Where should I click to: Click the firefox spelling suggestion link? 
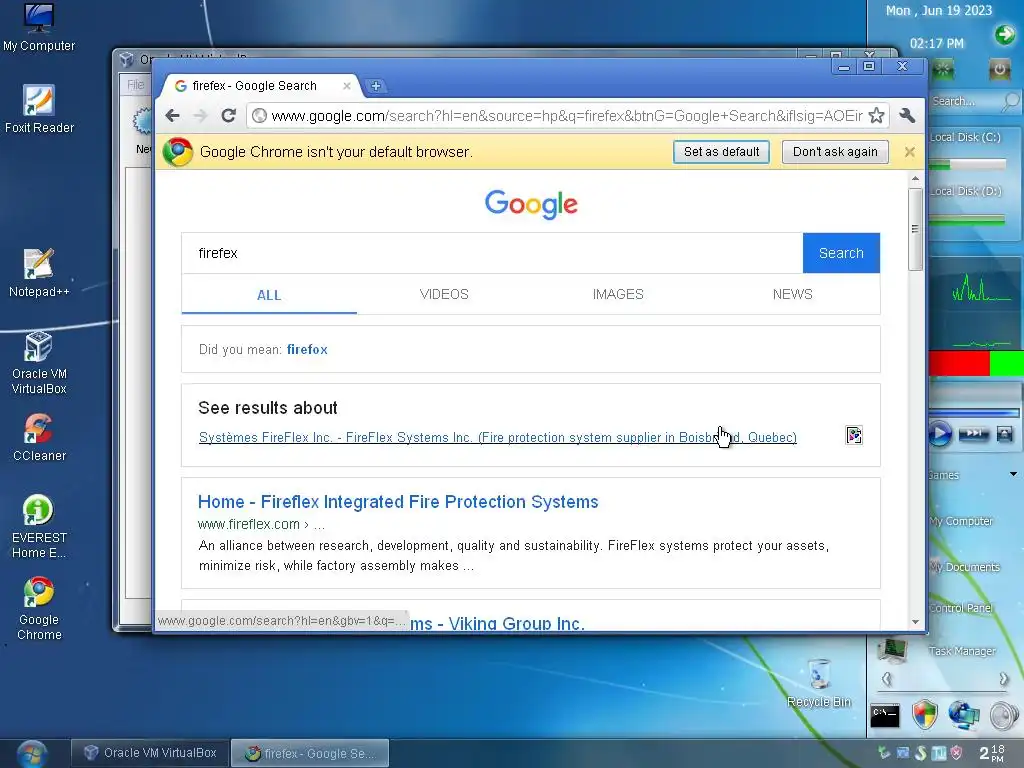307,349
